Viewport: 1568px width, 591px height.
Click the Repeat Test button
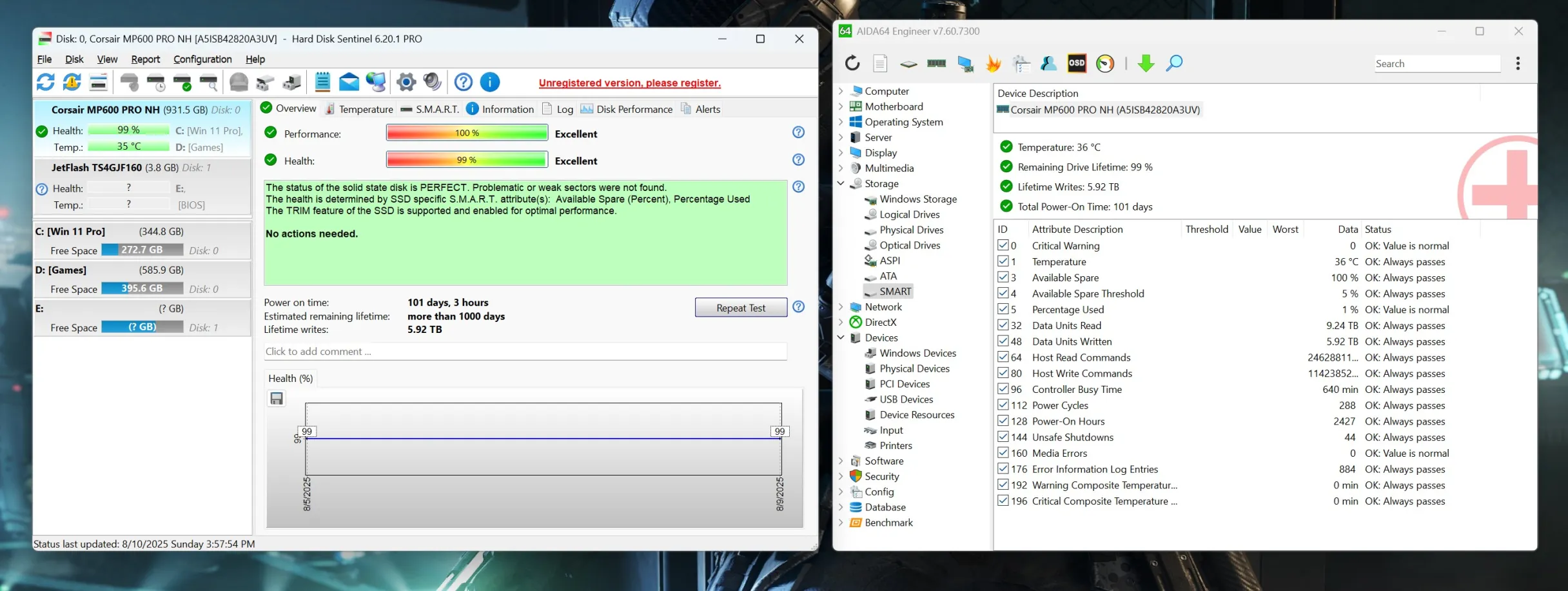[741, 308]
